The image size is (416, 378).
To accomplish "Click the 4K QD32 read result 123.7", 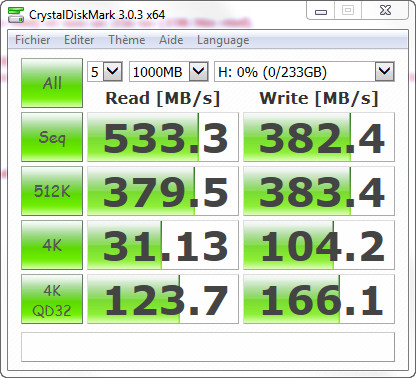I will (x=163, y=299).
